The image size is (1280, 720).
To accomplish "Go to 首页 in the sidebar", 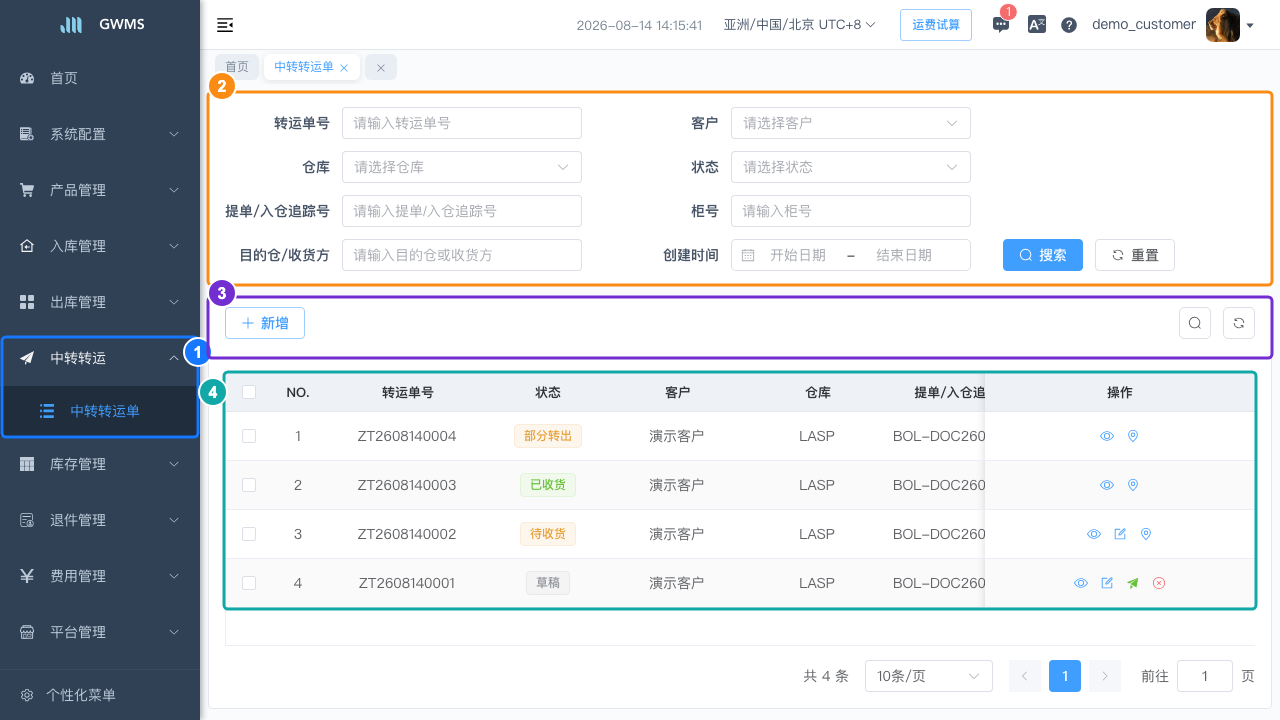I will [x=100, y=78].
